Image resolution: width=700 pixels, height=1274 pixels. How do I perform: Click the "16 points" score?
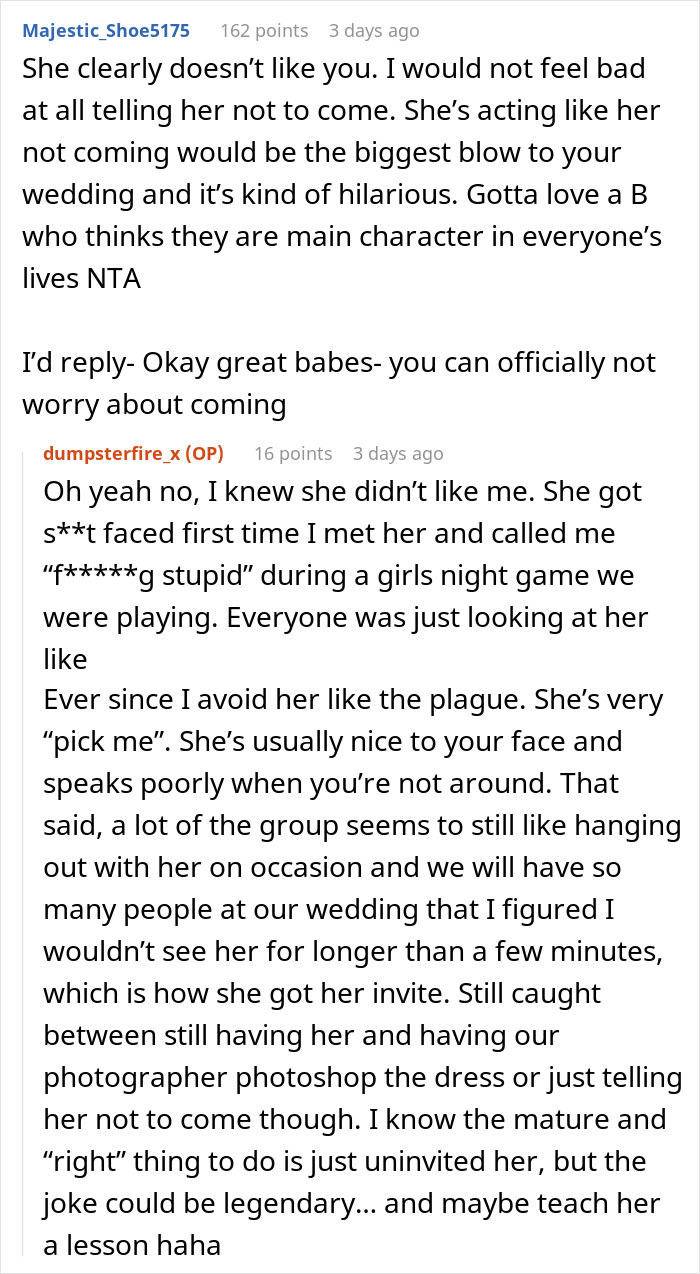pyautogui.click(x=293, y=453)
